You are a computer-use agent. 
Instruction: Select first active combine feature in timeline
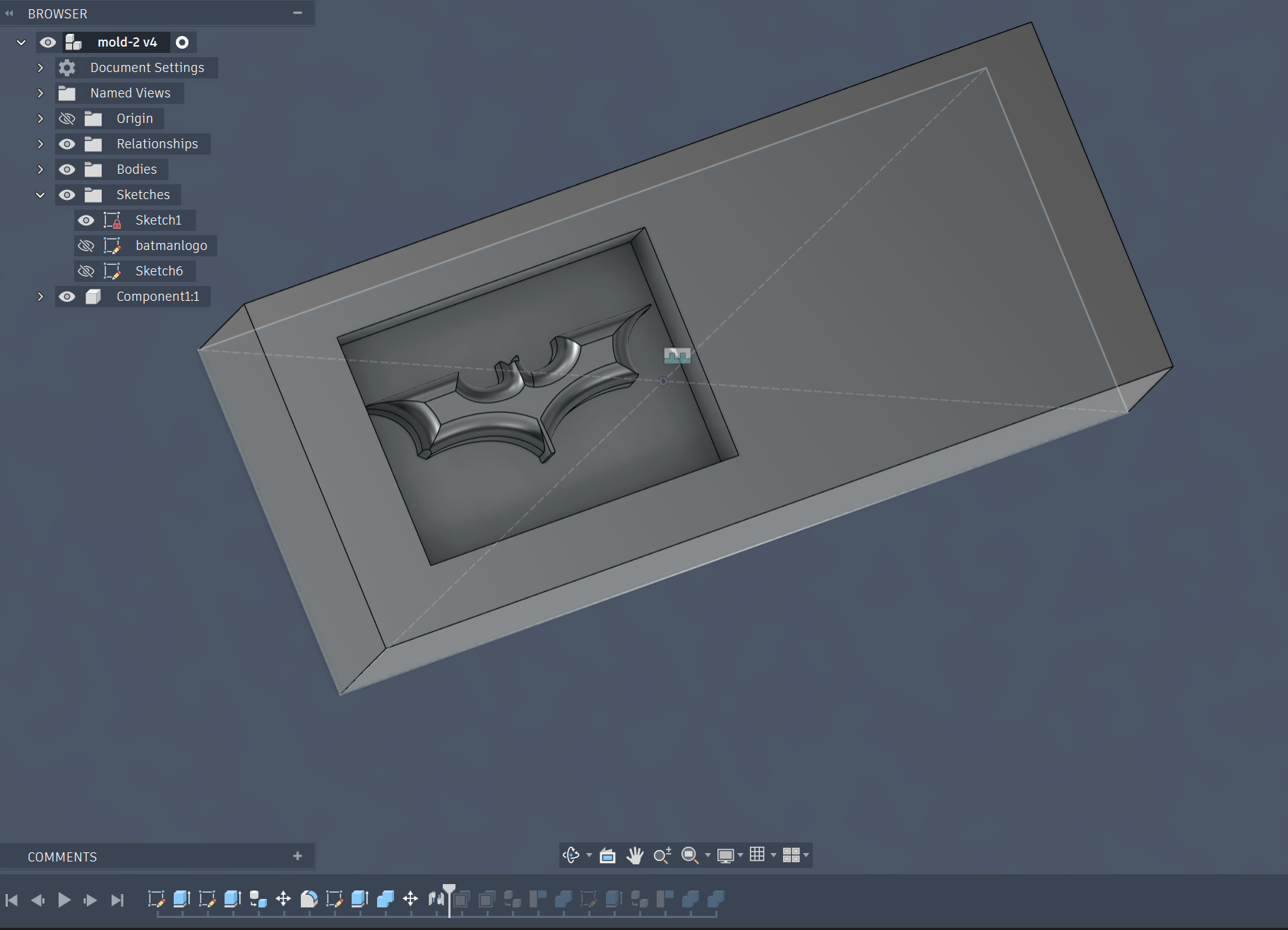385,899
